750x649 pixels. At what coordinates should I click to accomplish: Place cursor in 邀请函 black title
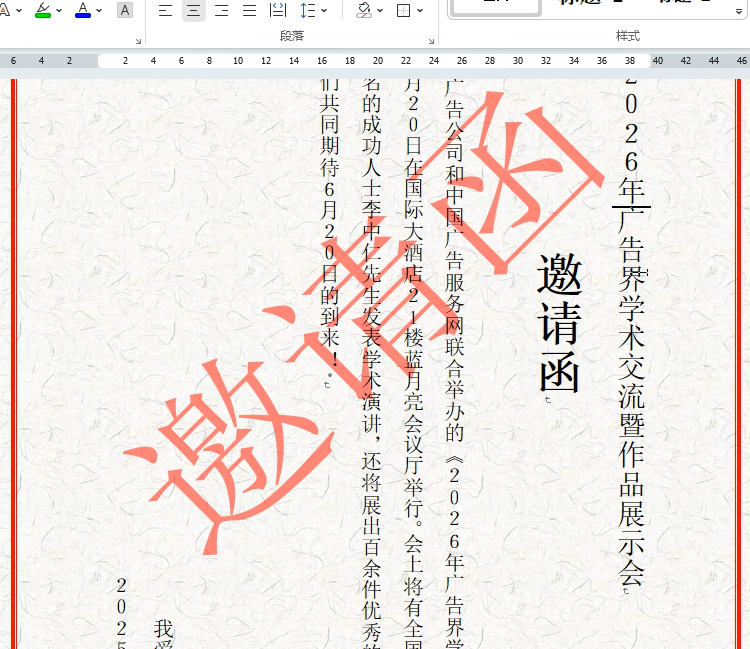click(559, 323)
